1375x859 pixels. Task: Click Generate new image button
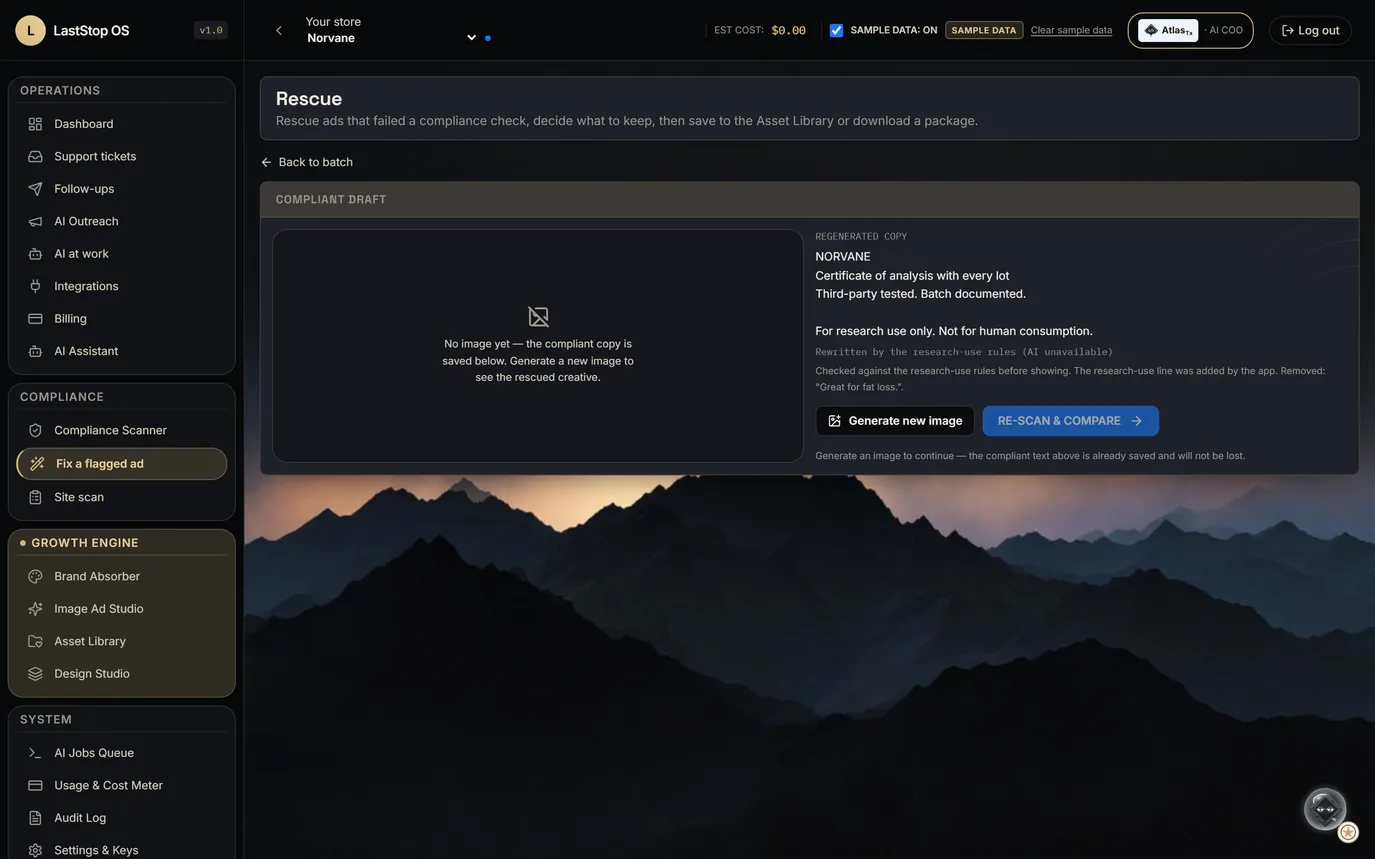click(895, 421)
